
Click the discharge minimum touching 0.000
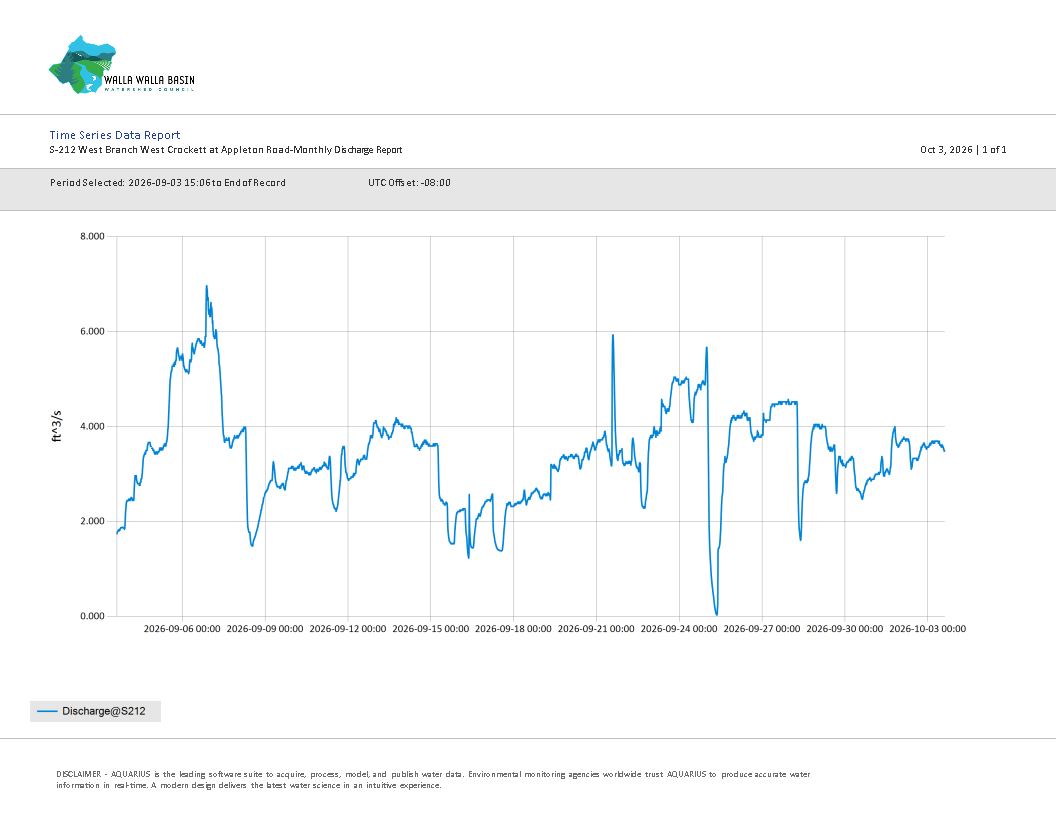717,613
